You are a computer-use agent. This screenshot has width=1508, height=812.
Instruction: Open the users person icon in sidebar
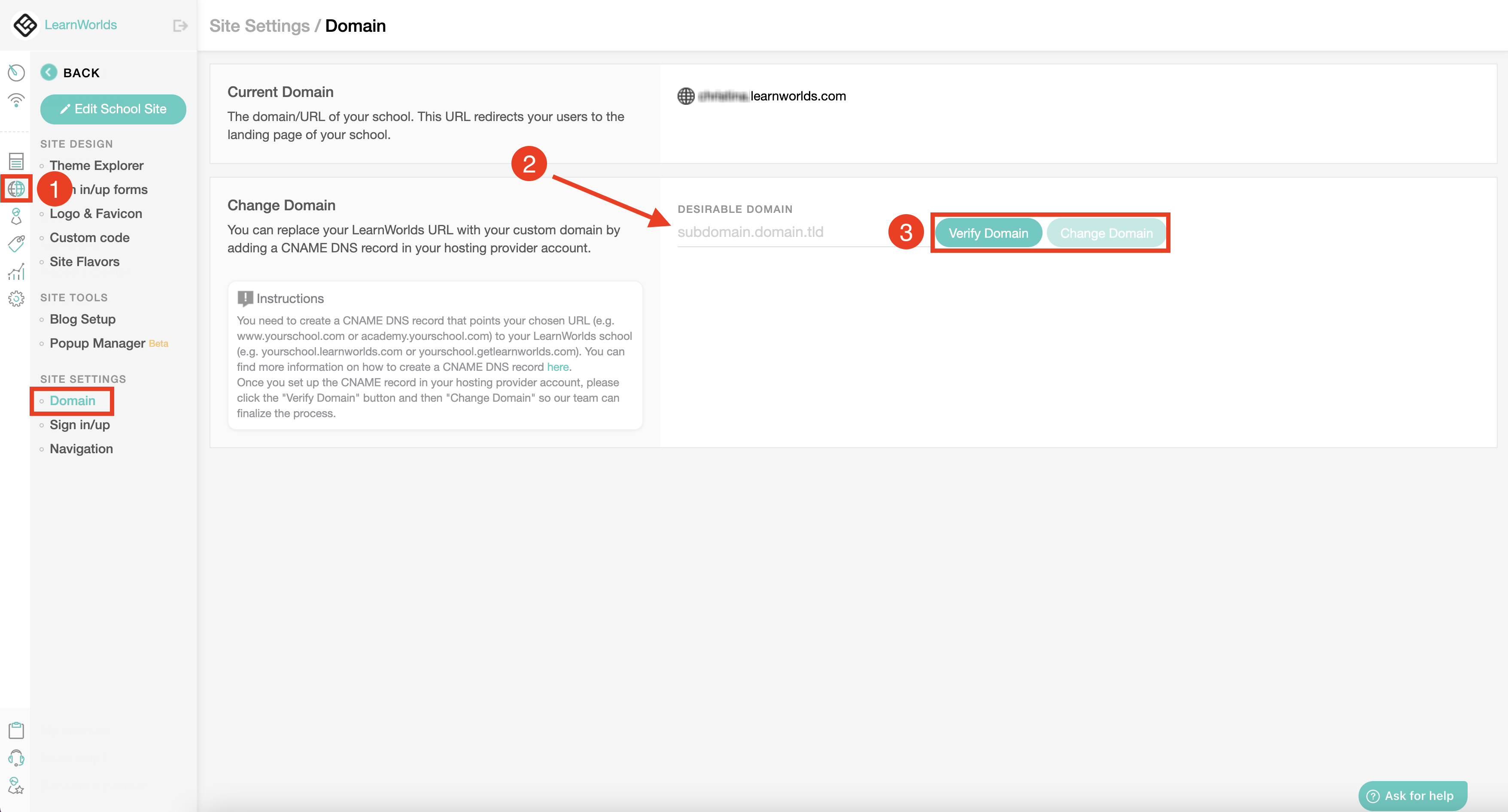tap(16, 216)
